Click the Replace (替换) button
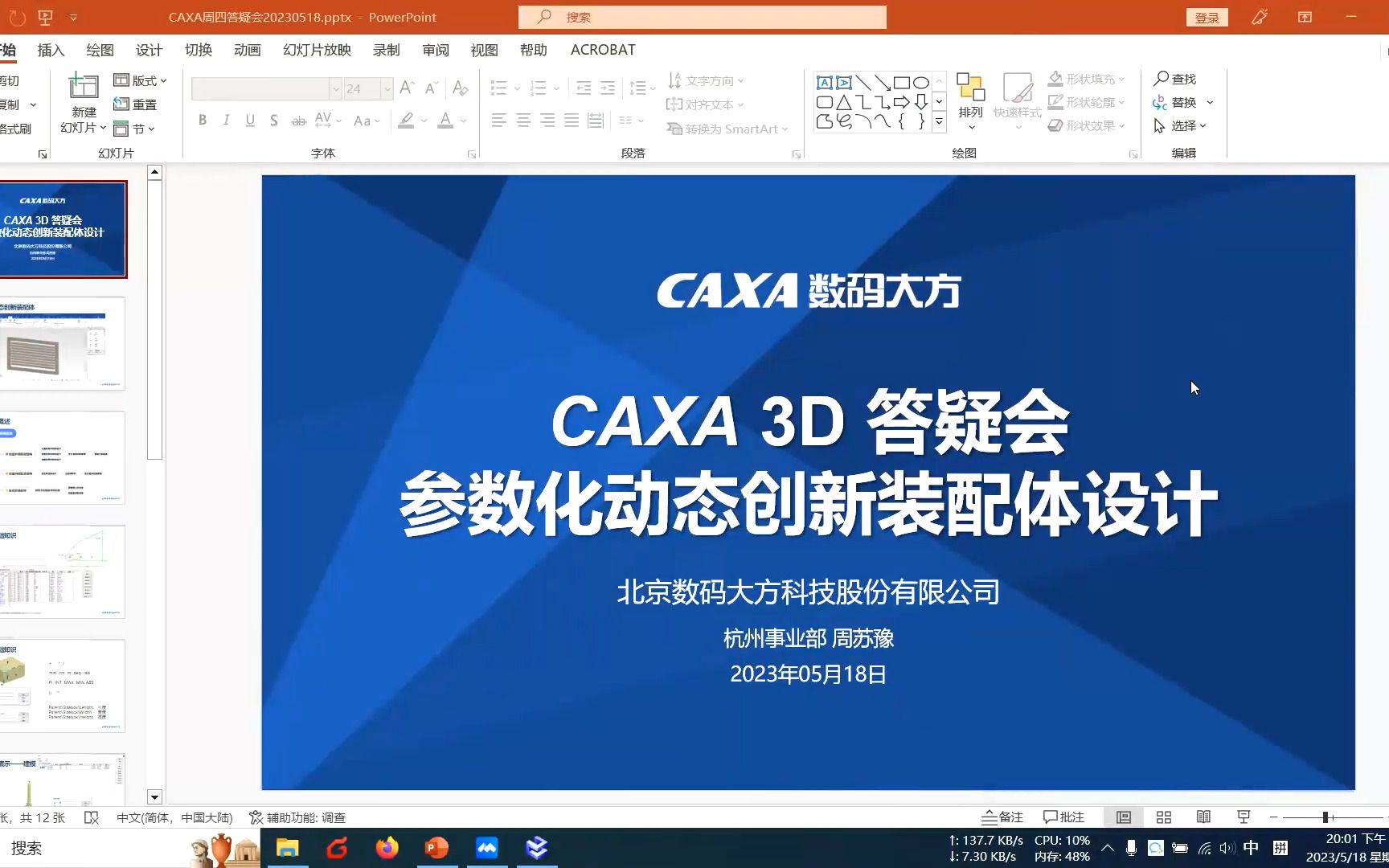1389x868 pixels. (x=1175, y=102)
